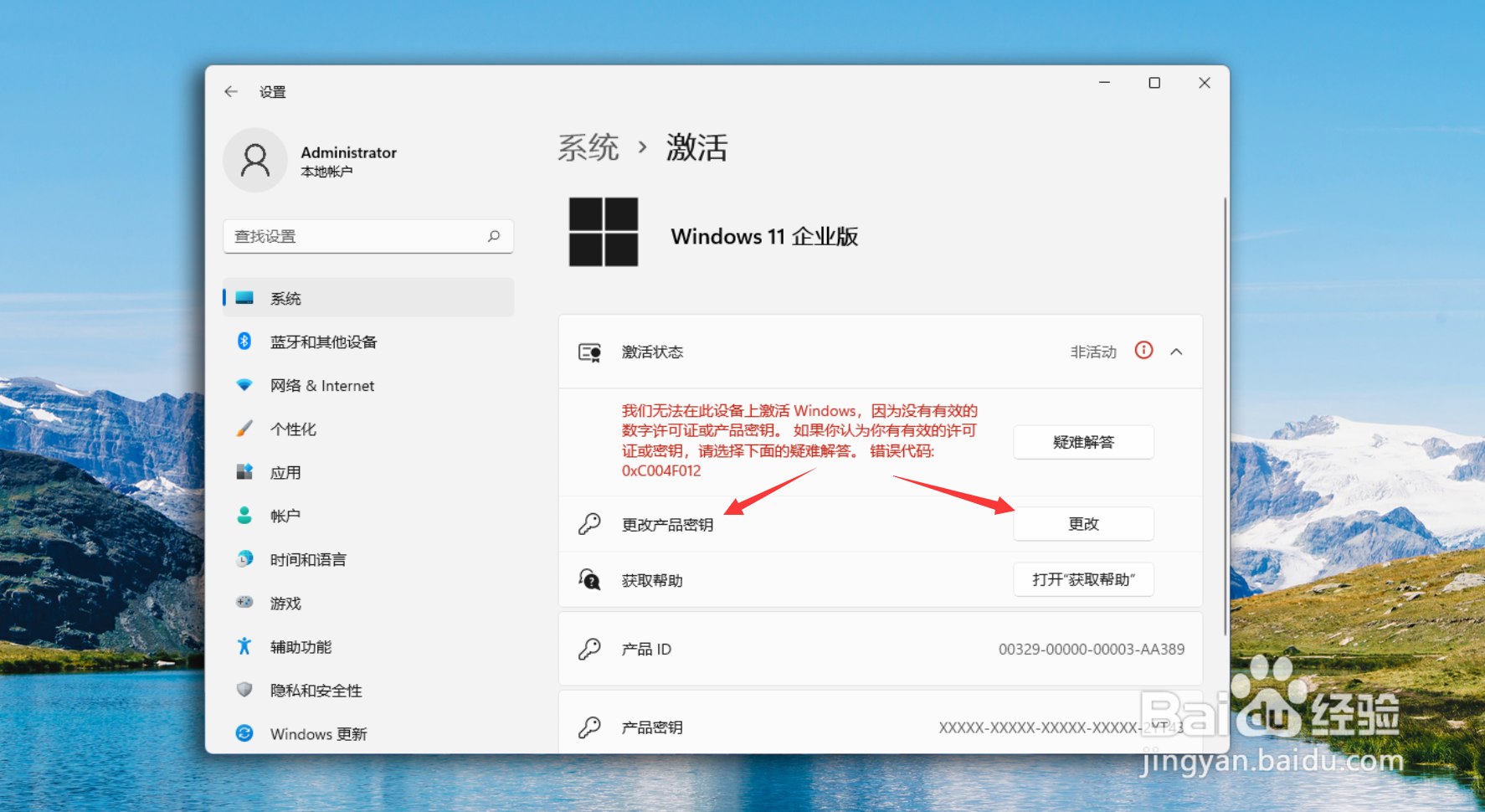Screen dimensions: 1485x812
Task: Click the 产品密钥 label
Action: point(652,727)
